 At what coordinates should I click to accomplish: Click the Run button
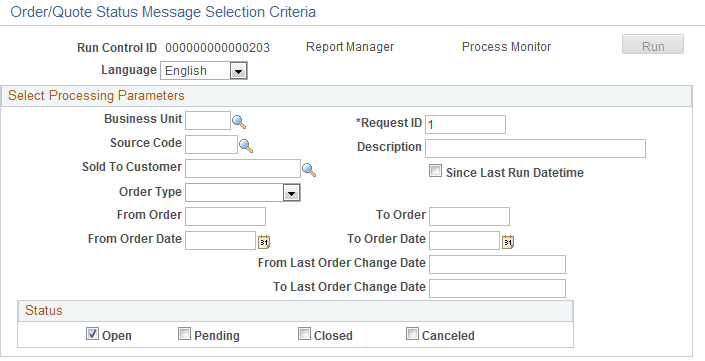coord(653,45)
